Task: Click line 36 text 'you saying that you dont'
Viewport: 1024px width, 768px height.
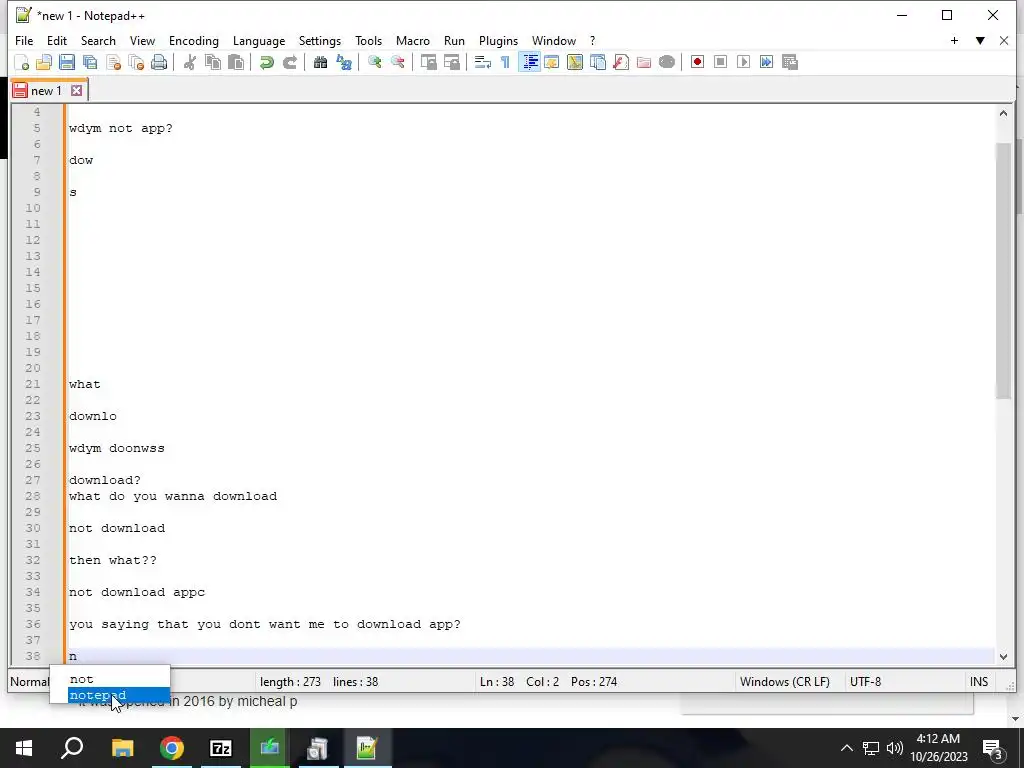Action: pyautogui.click(x=165, y=624)
